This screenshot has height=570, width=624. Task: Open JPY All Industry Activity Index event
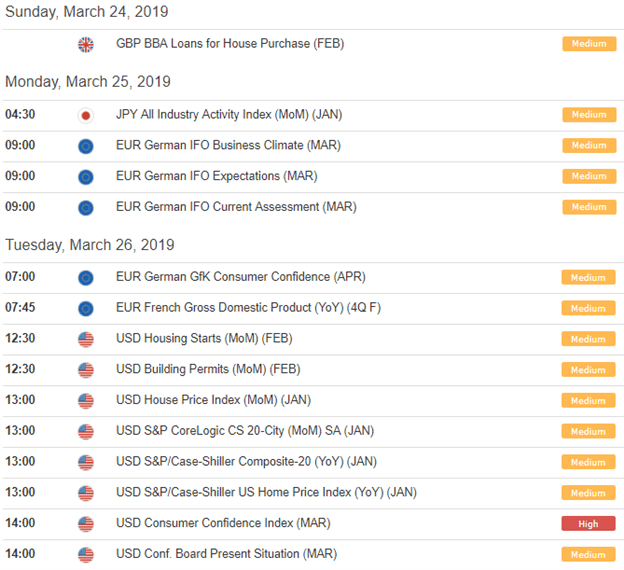click(x=229, y=115)
